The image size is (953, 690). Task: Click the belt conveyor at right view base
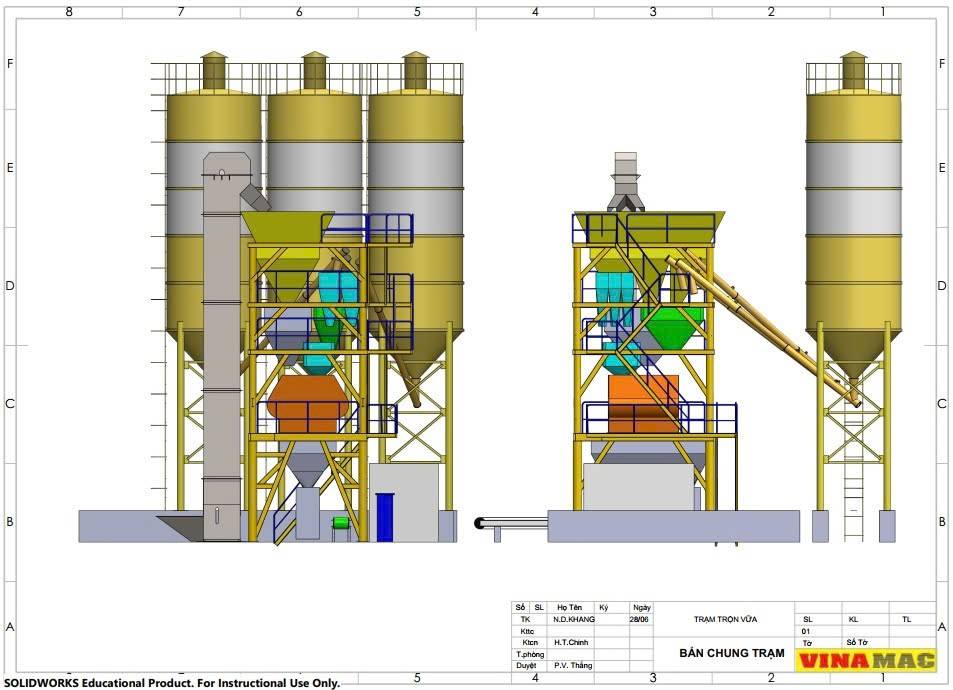pyautogui.click(x=512, y=522)
